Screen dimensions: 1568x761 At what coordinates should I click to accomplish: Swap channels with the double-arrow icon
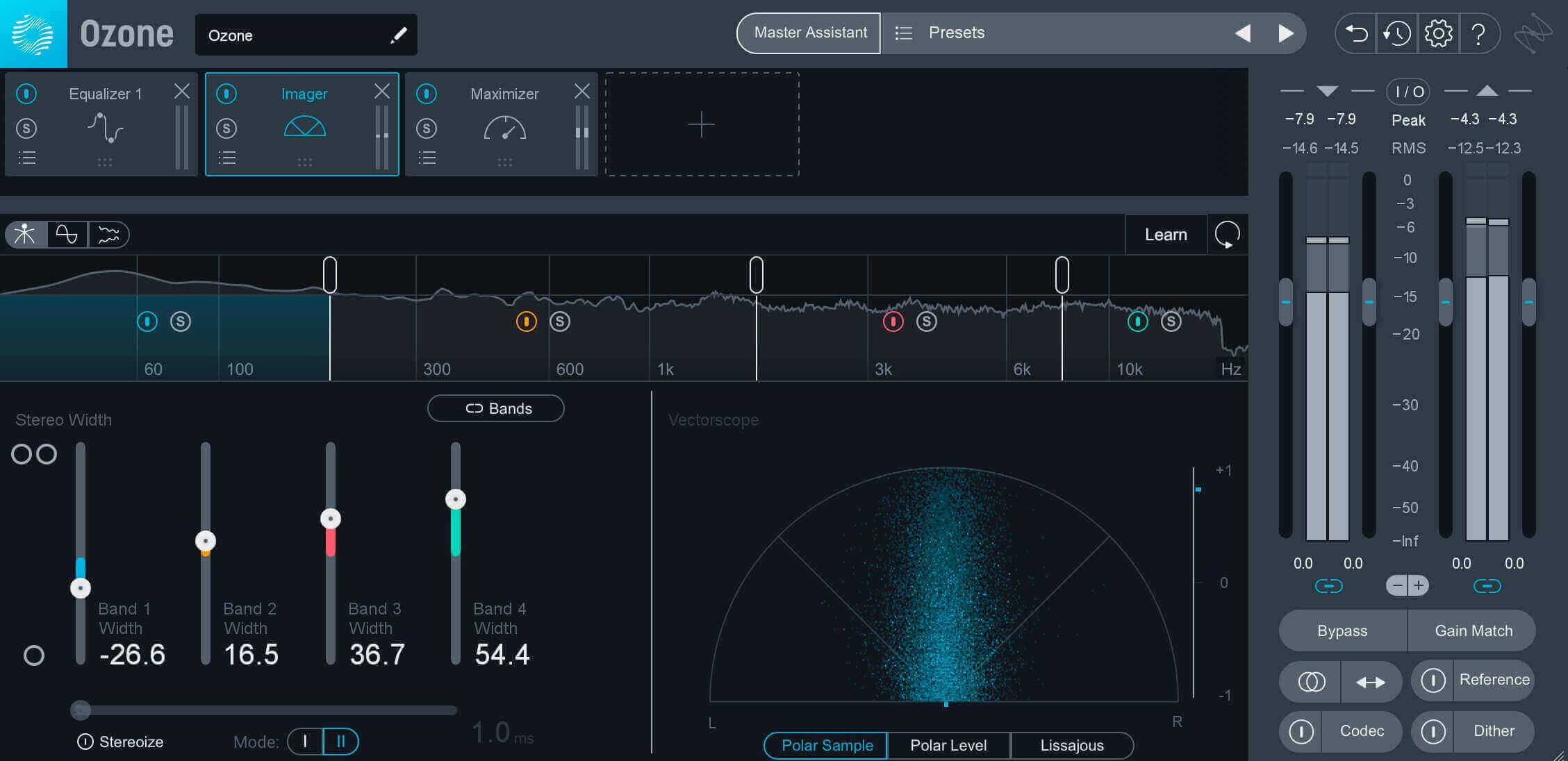(1371, 682)
